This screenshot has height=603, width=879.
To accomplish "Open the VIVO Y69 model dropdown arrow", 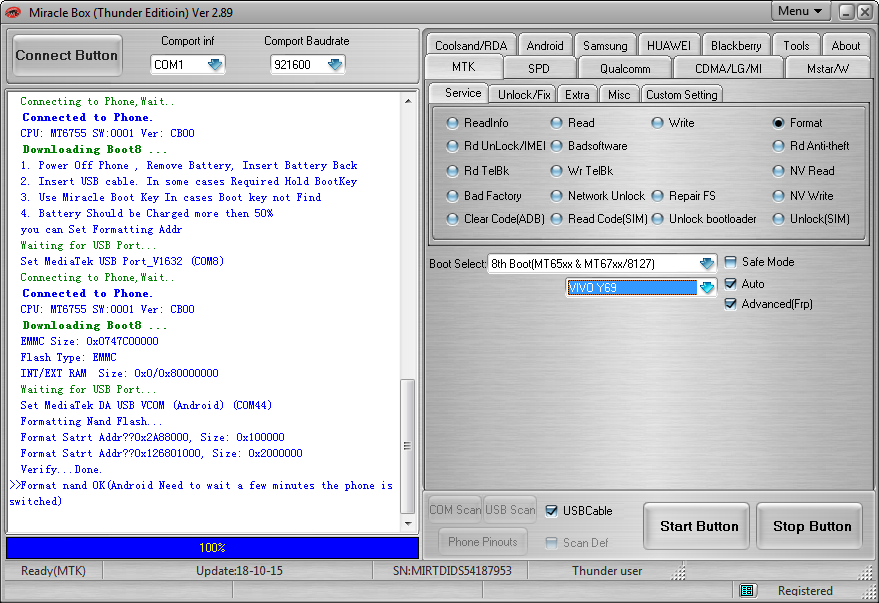I will click(x=706, y=288).
